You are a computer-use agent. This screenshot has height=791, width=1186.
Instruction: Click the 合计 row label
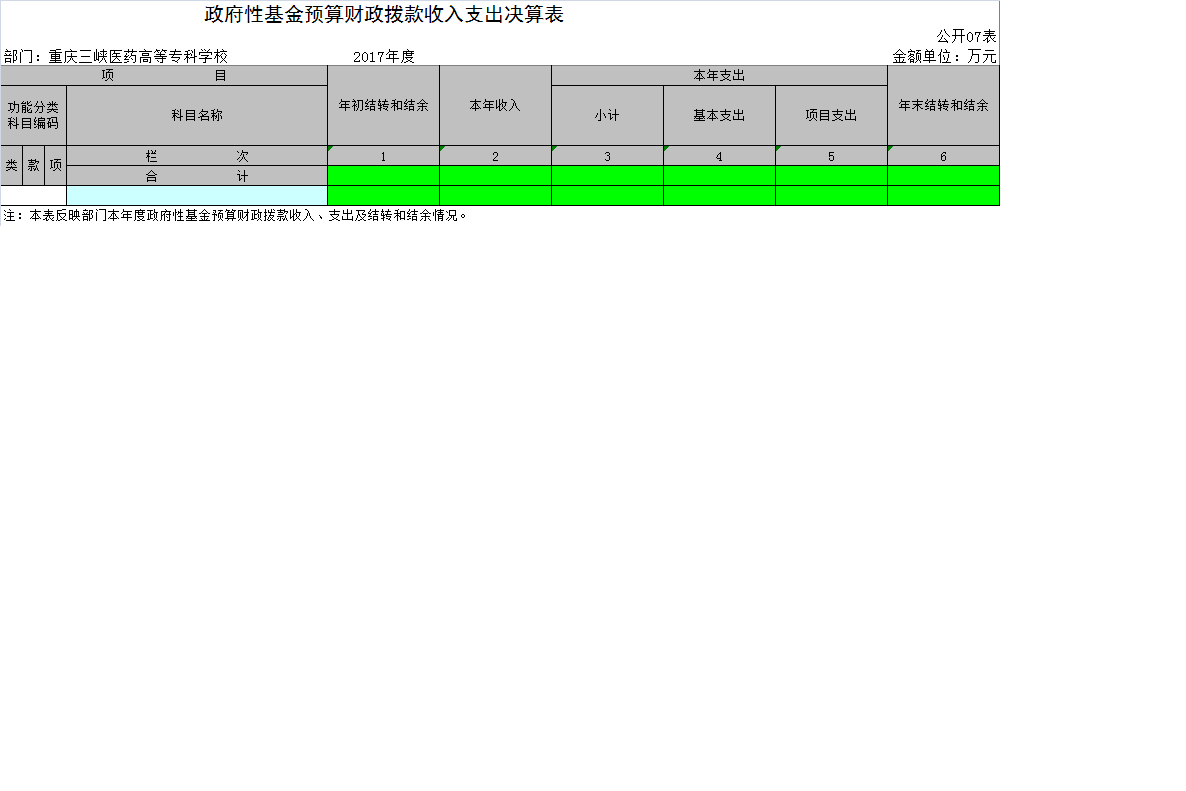[x=197, y=175]
